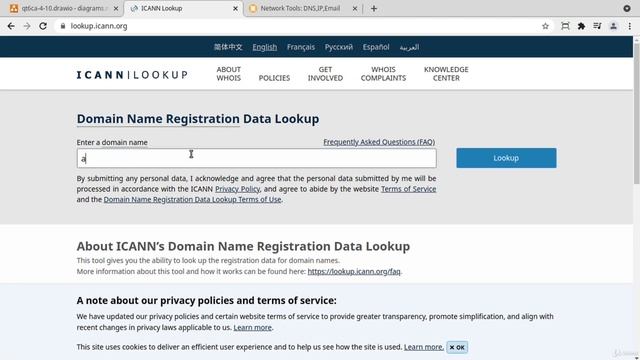Open Domain Name Registration Data Lookup Terms of Use
640x360 pixels.
click(x=192, y=200)
